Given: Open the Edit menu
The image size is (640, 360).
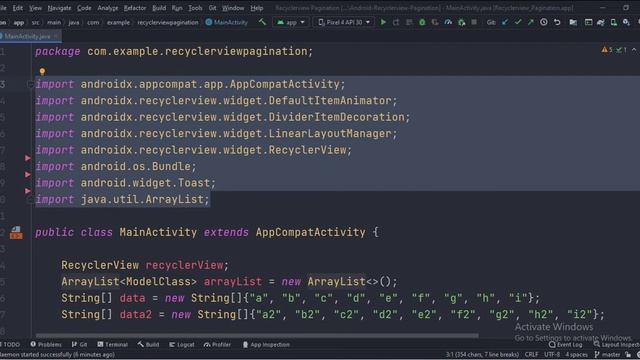Looking at the screenshot, I should pyautogui.click(x=18, y=8).
